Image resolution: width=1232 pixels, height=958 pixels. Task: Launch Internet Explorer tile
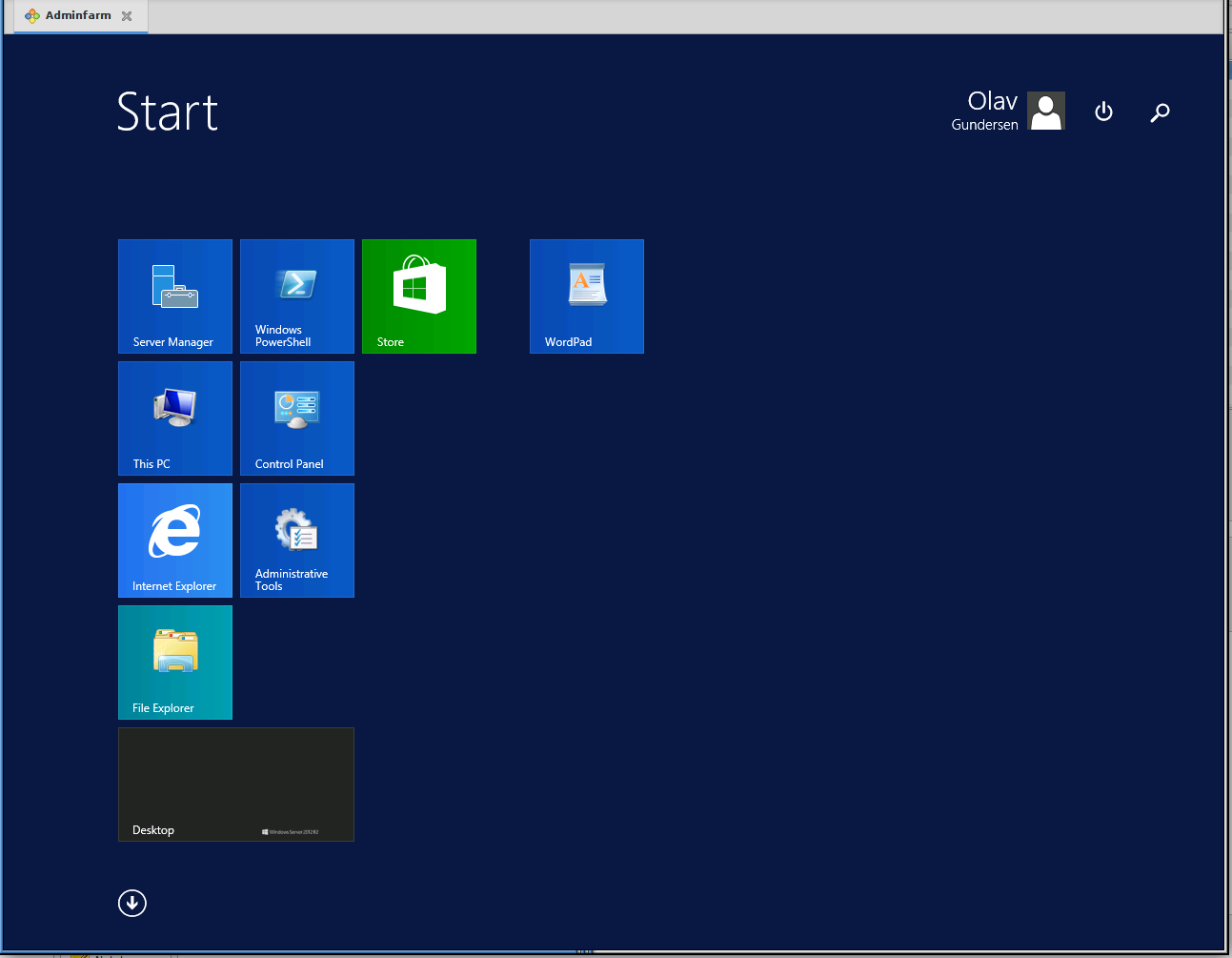175,540
